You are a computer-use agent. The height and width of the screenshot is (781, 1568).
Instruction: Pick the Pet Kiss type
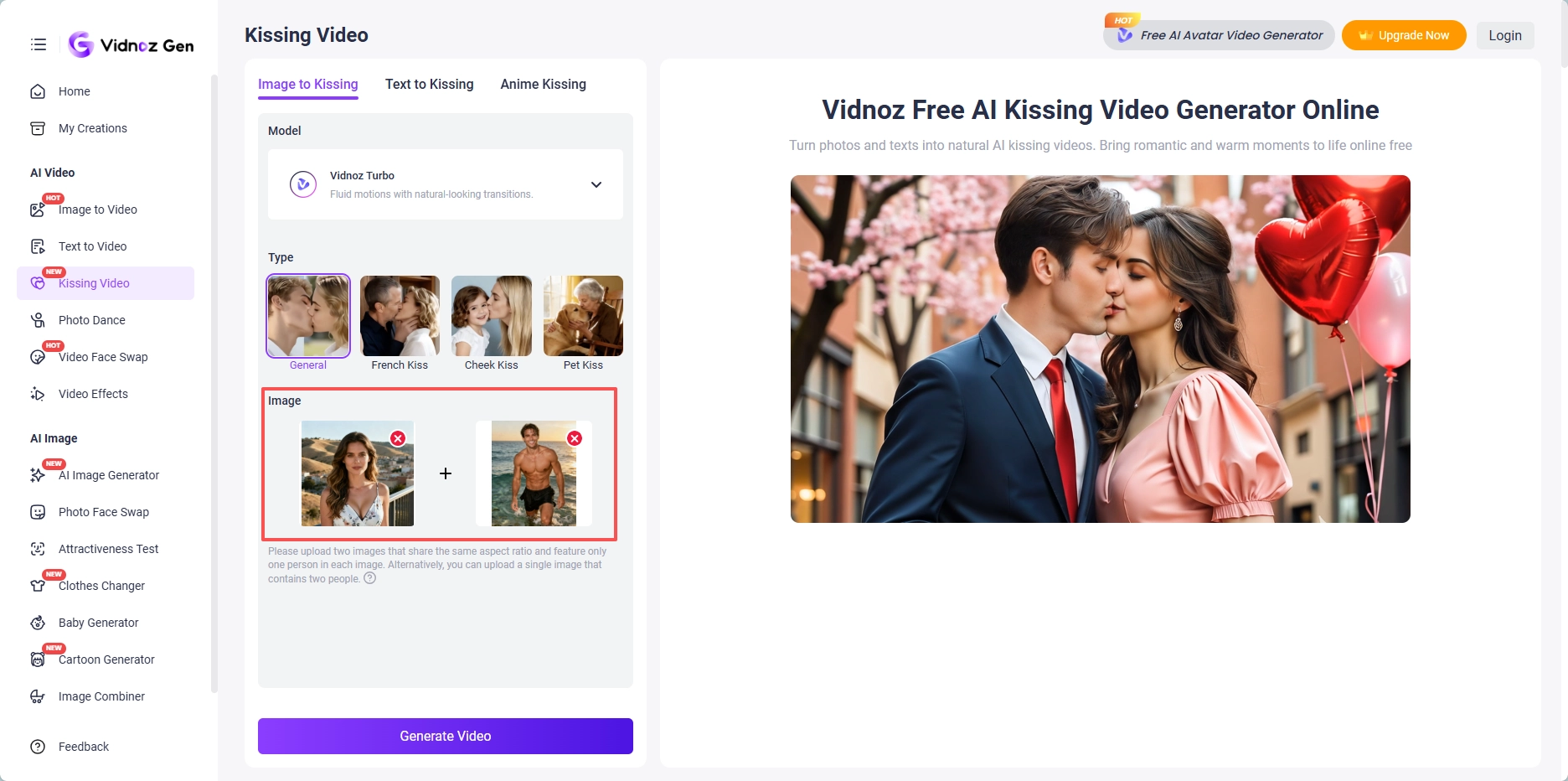coord(582,316)
